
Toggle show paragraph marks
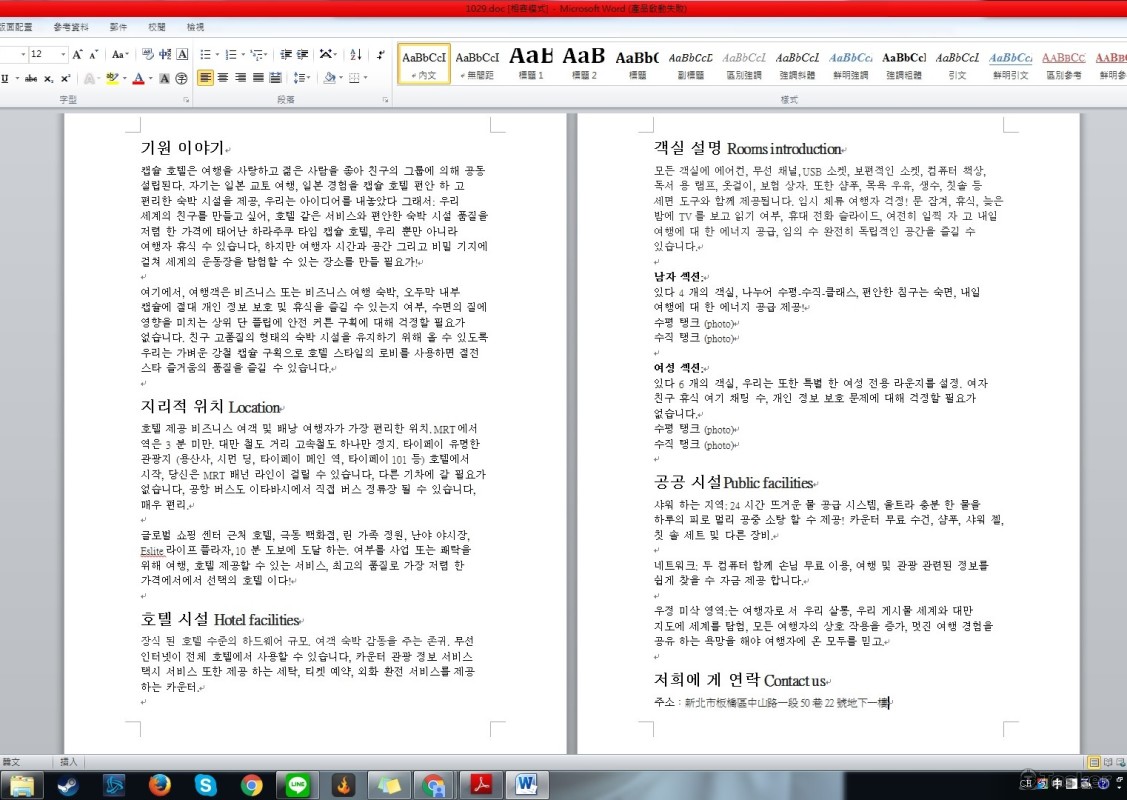[x=381, y=54]
